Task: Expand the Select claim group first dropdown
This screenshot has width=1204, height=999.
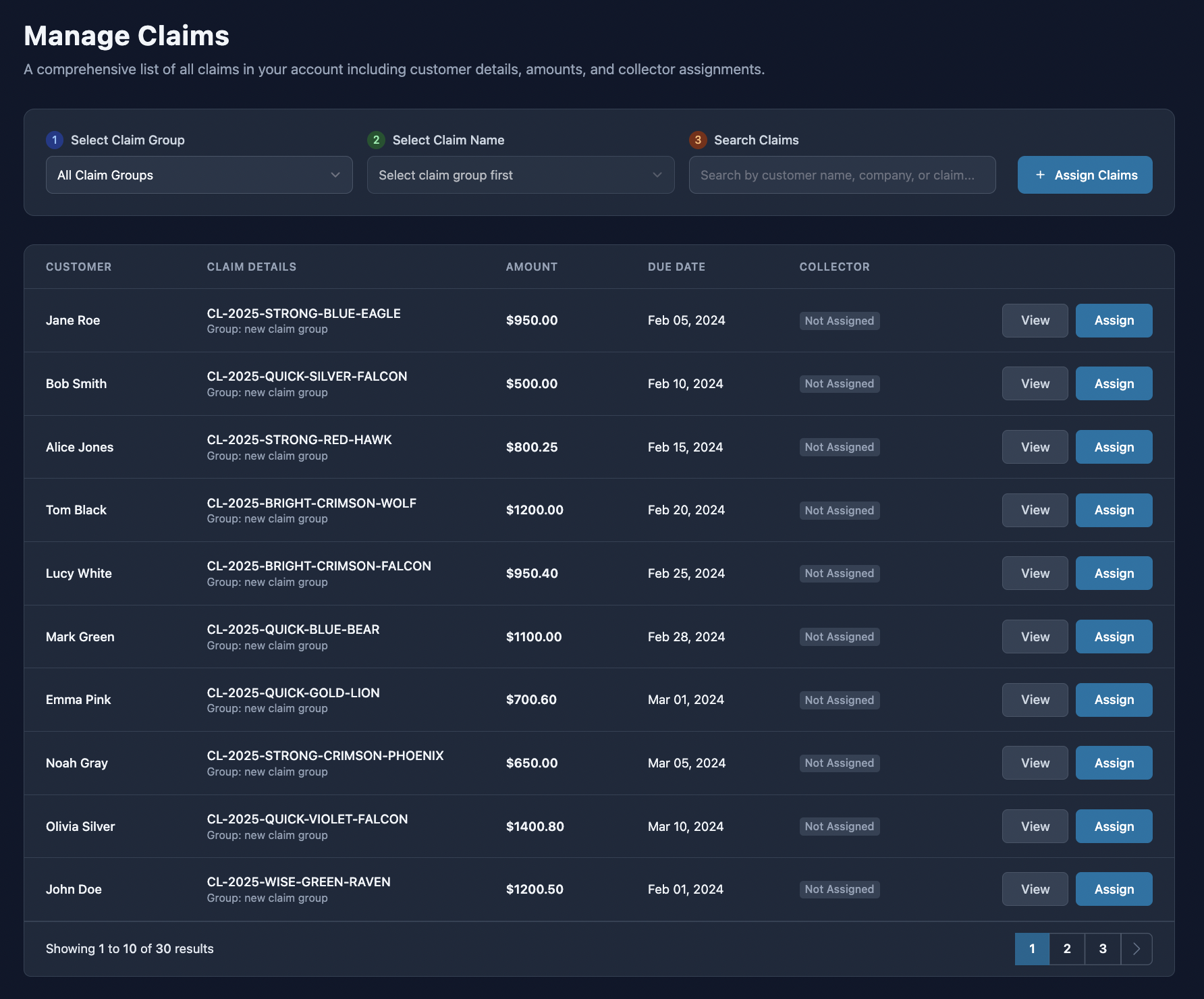Action: point(520,175)
